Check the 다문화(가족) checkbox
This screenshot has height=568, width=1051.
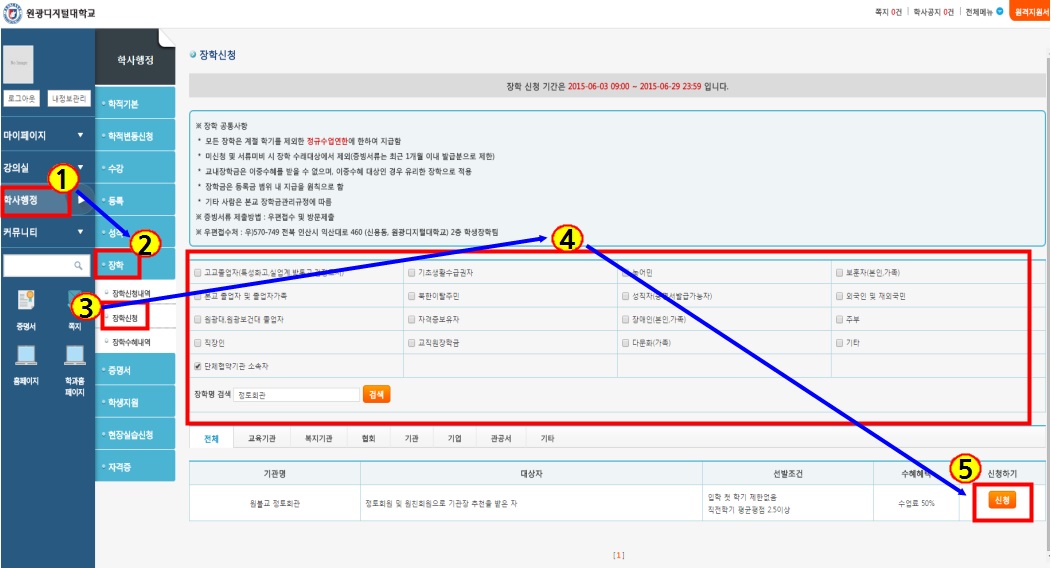click(x=625, y=343)
